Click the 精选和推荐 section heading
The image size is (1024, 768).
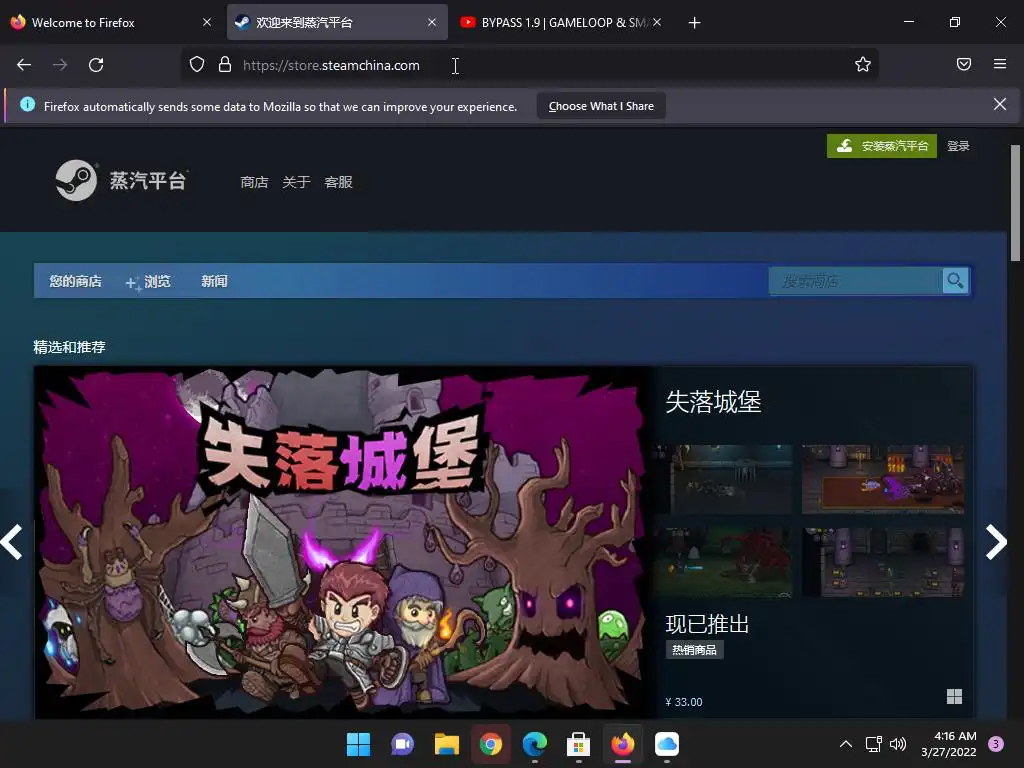pyautogui.click(x=69, y=347)
